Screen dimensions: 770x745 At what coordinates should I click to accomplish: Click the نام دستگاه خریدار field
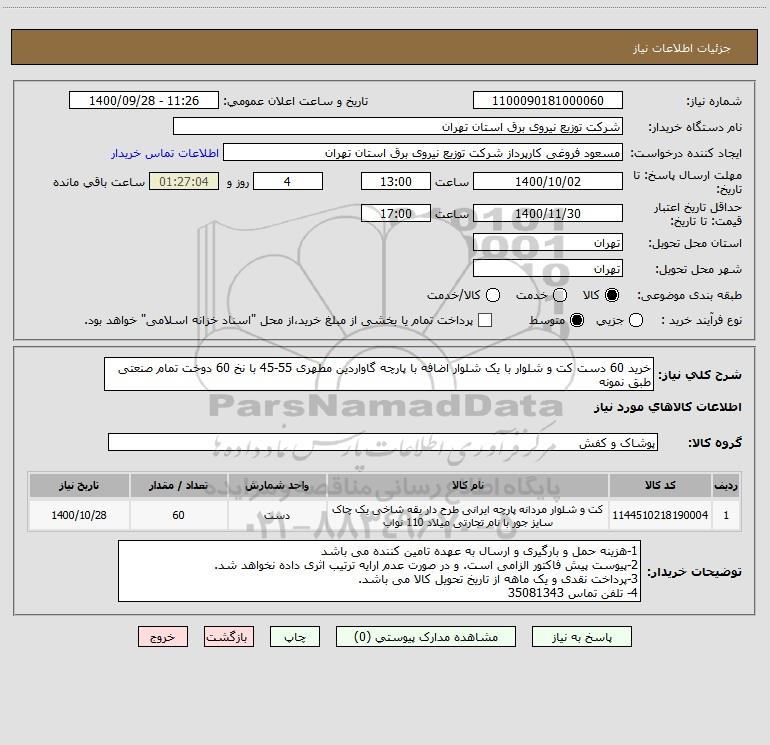tap(398, 127)
